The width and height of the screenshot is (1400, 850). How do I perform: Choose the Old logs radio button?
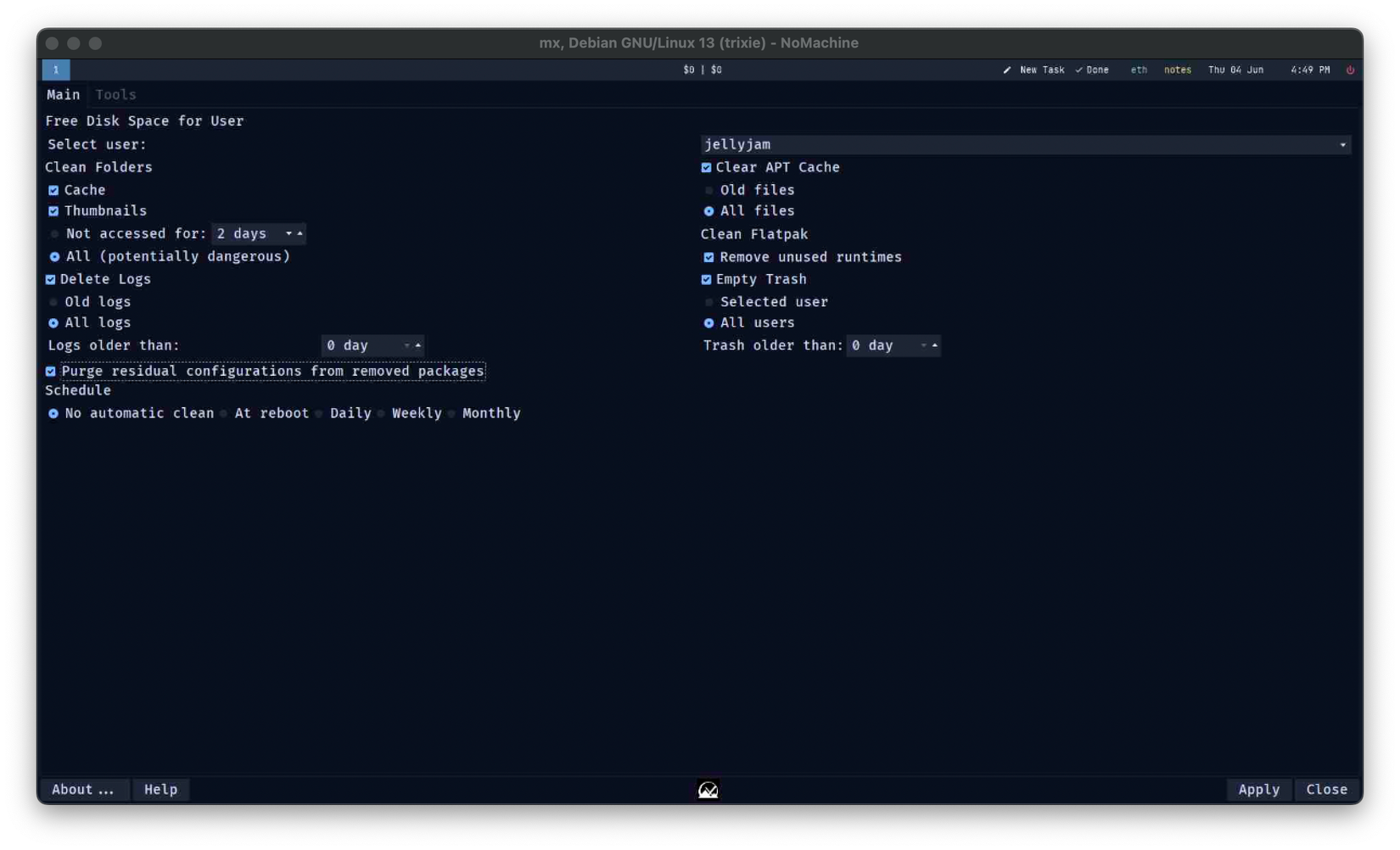53,302
